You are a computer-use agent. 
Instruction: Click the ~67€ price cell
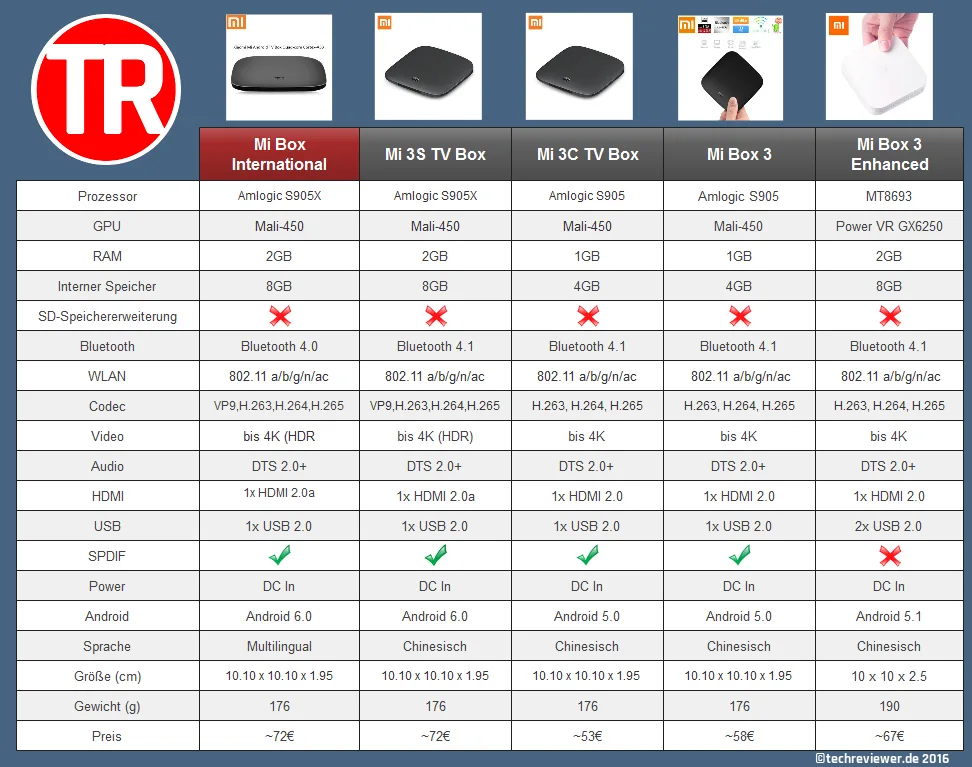[x=889, y=736]
